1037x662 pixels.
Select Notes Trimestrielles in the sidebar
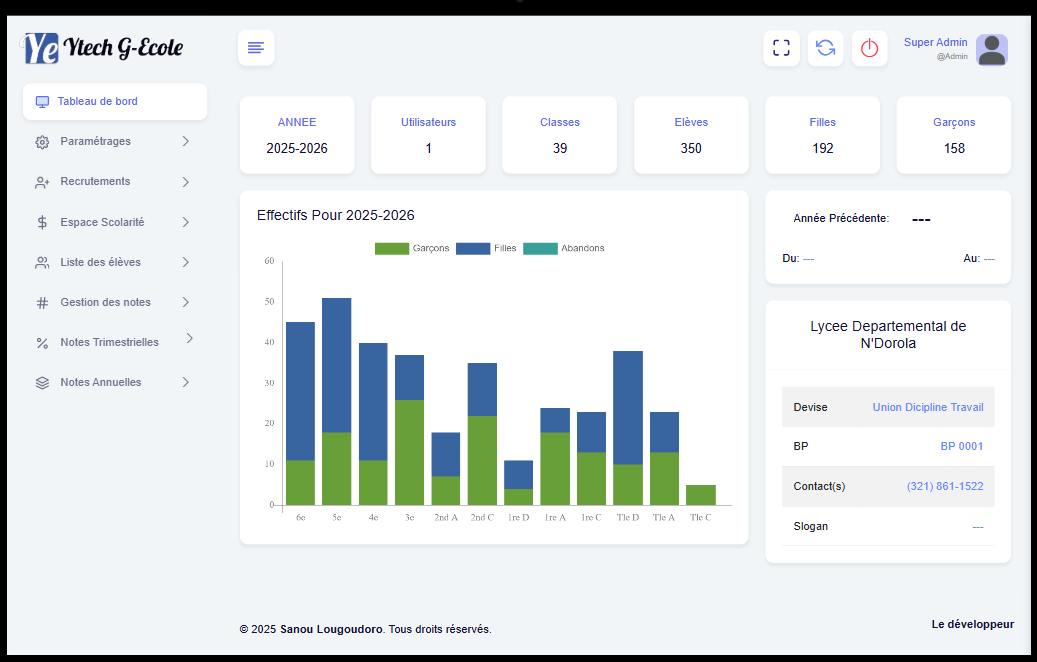(109, 342)
